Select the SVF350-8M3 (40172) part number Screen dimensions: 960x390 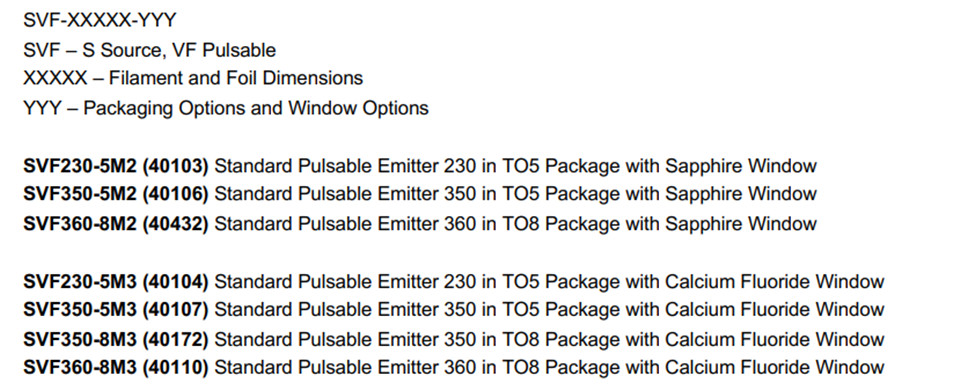[x=116, y=339]
